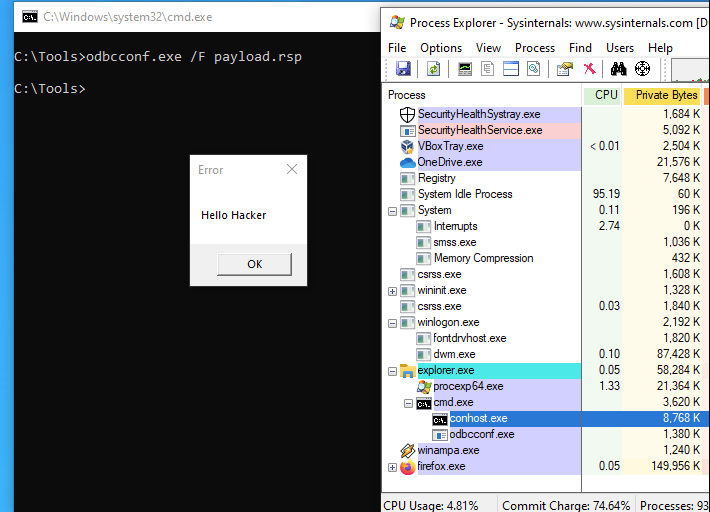Open the View menu
The width and height of the screenshot is (710, 512).
pos(488,48)
